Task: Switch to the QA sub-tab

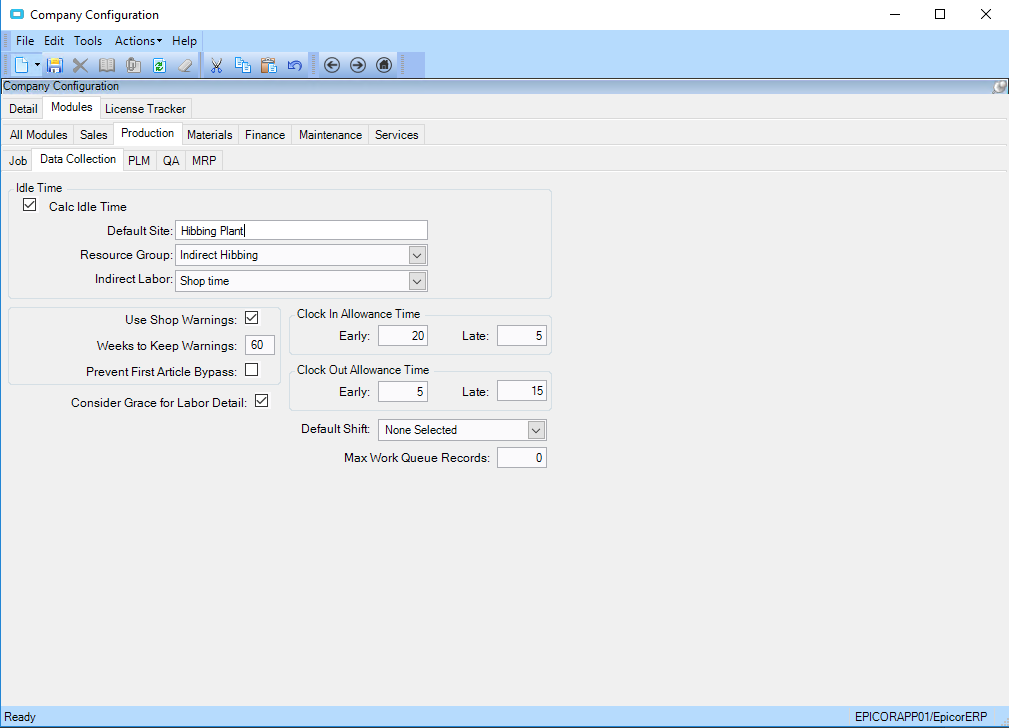Action: [171, 160]
